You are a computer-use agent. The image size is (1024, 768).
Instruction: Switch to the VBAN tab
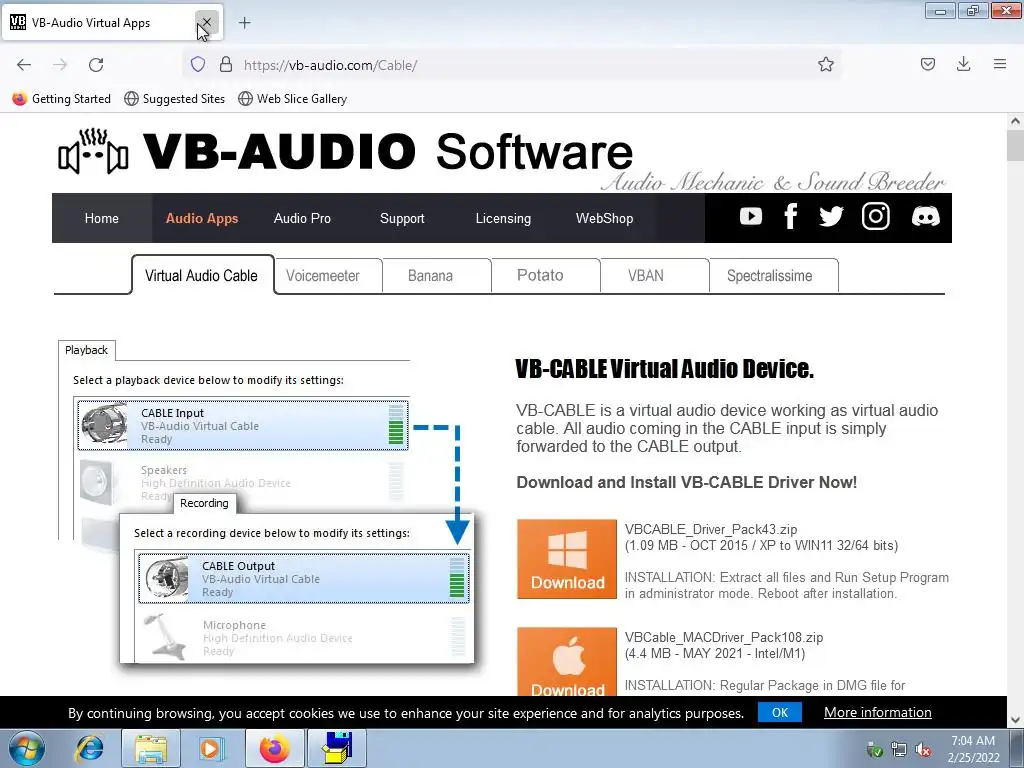(x=646, y=276)
